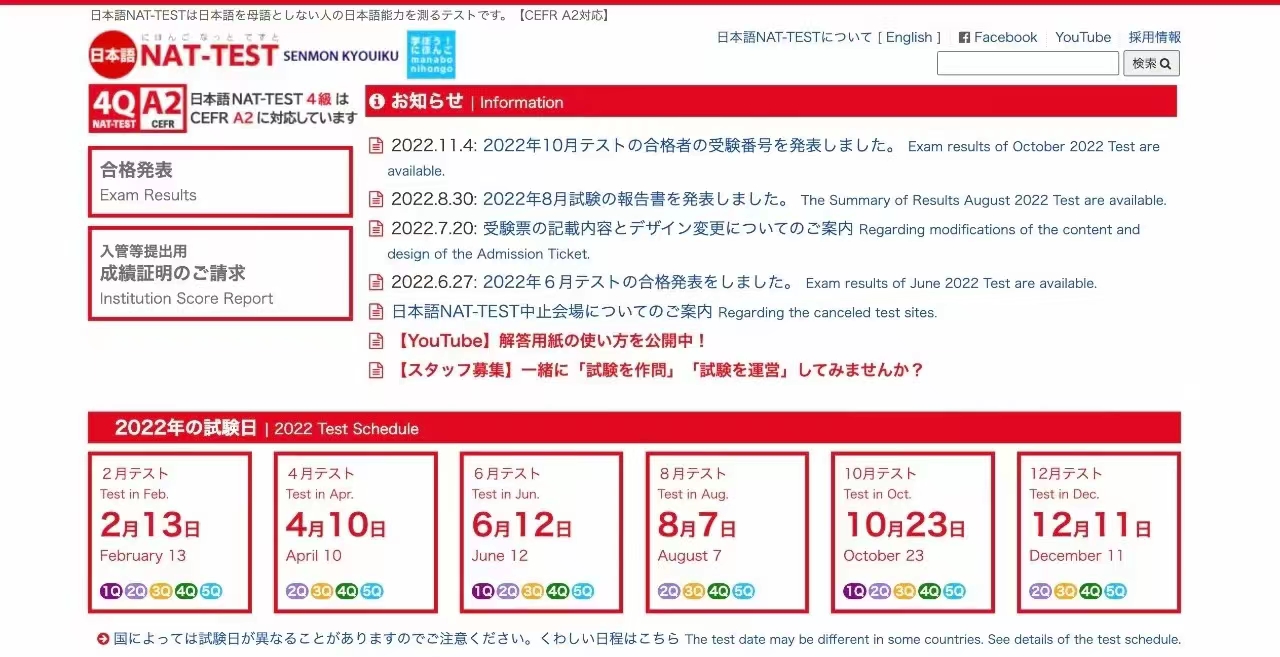
Task: Click the 2Q badge under October 23
Action: click(x=880, y=591)
